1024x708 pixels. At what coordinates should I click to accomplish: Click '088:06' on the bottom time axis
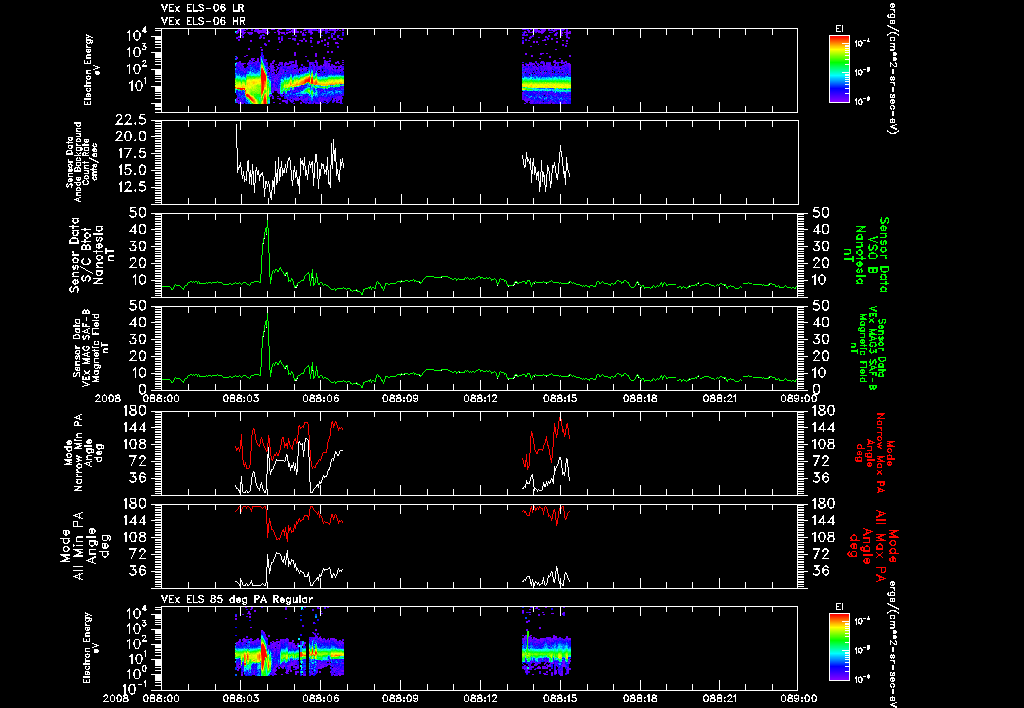pyautogui.click(x=321, y=698)
